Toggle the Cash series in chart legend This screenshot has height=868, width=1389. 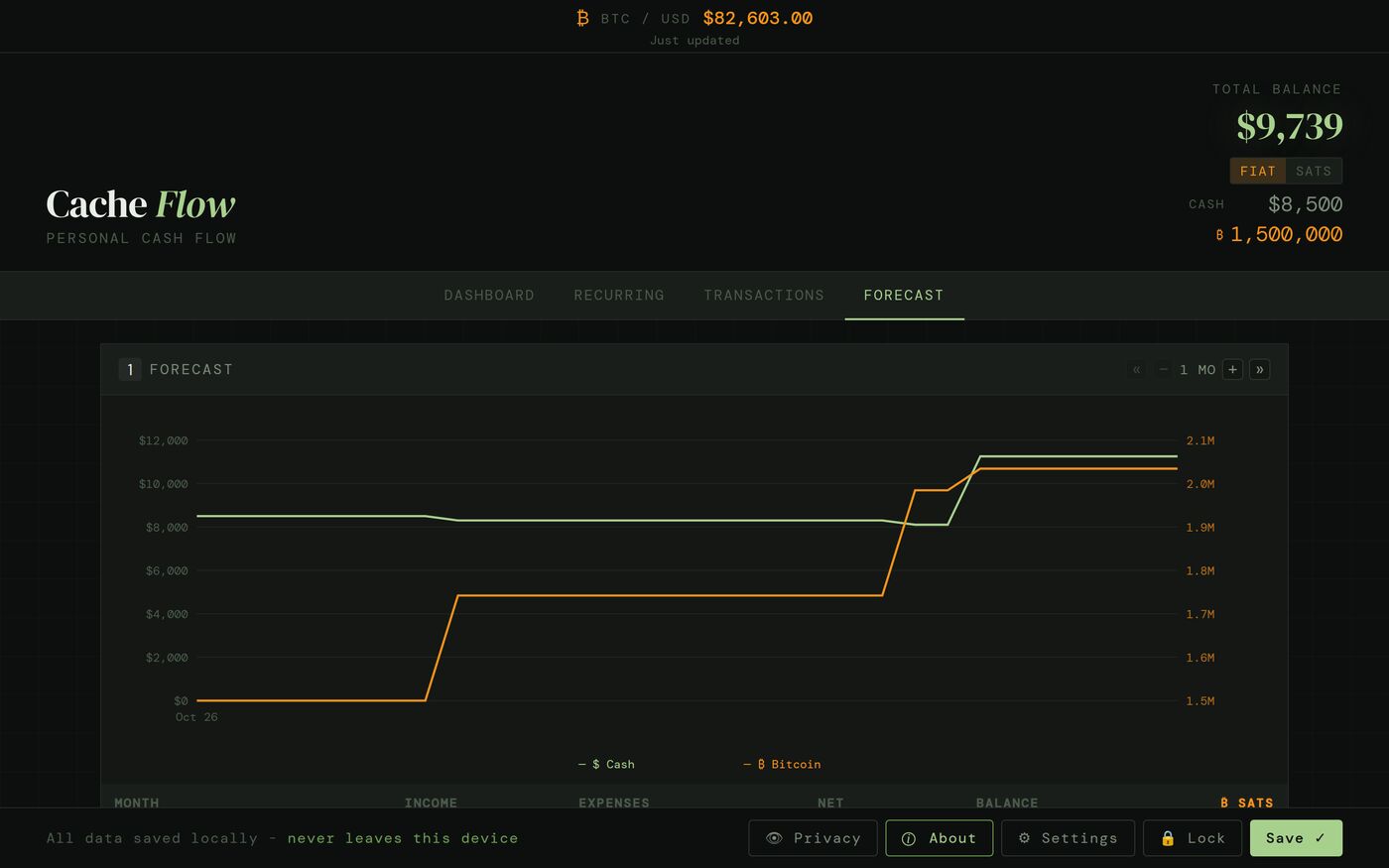[606, 764]
